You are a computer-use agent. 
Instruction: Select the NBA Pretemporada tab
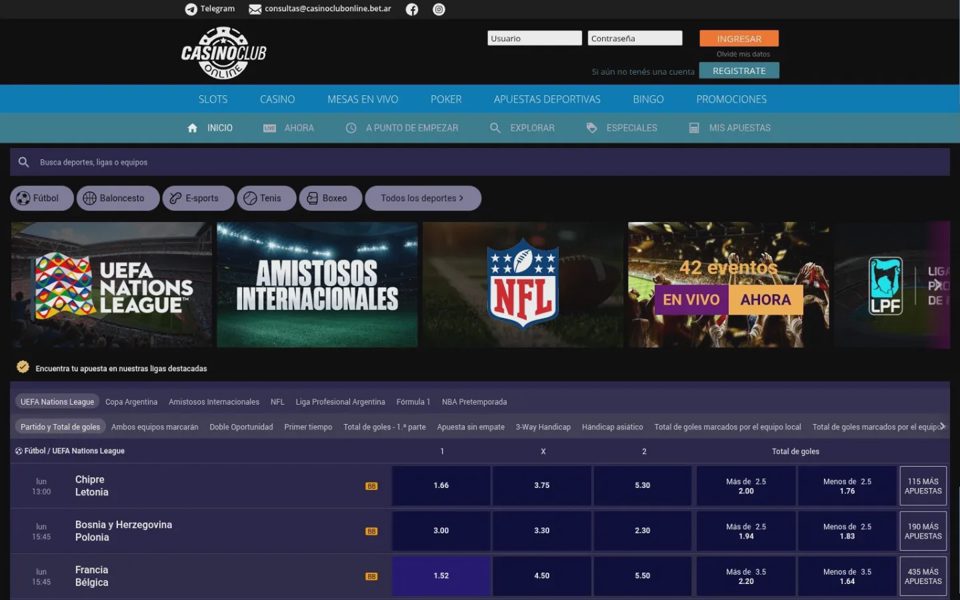point(474,402)
